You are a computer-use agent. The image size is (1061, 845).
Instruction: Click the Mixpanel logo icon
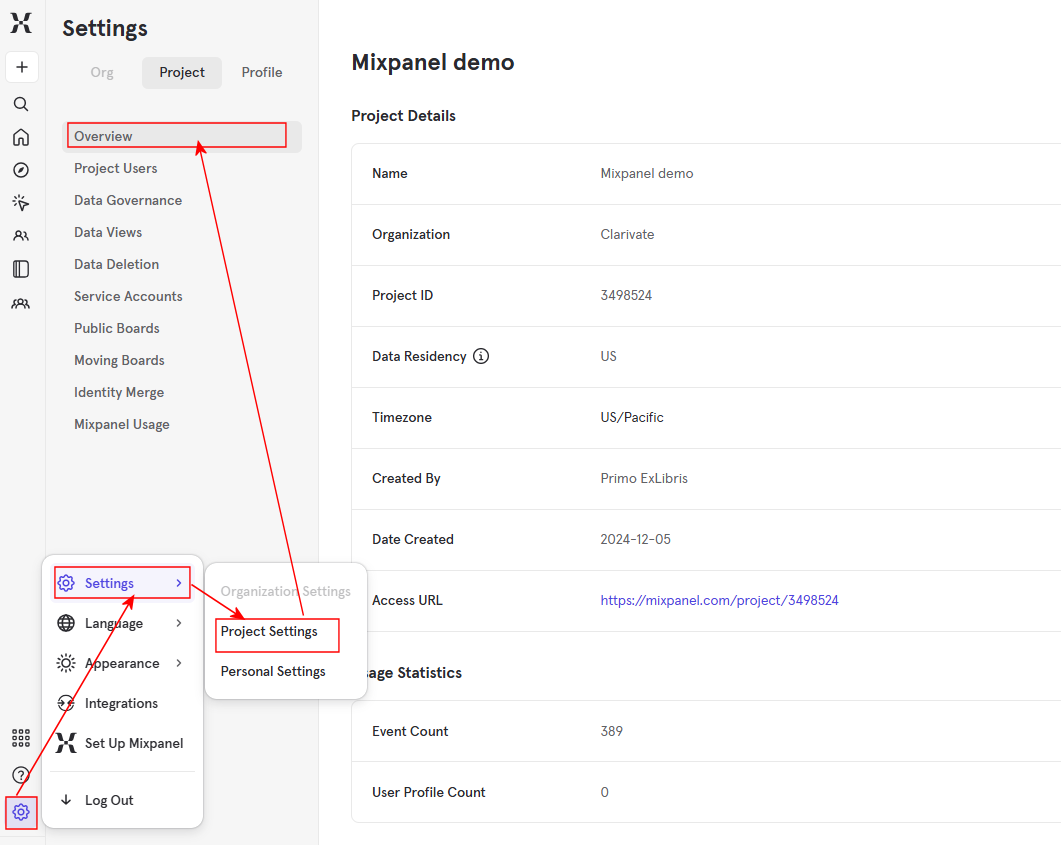[21, 23]
